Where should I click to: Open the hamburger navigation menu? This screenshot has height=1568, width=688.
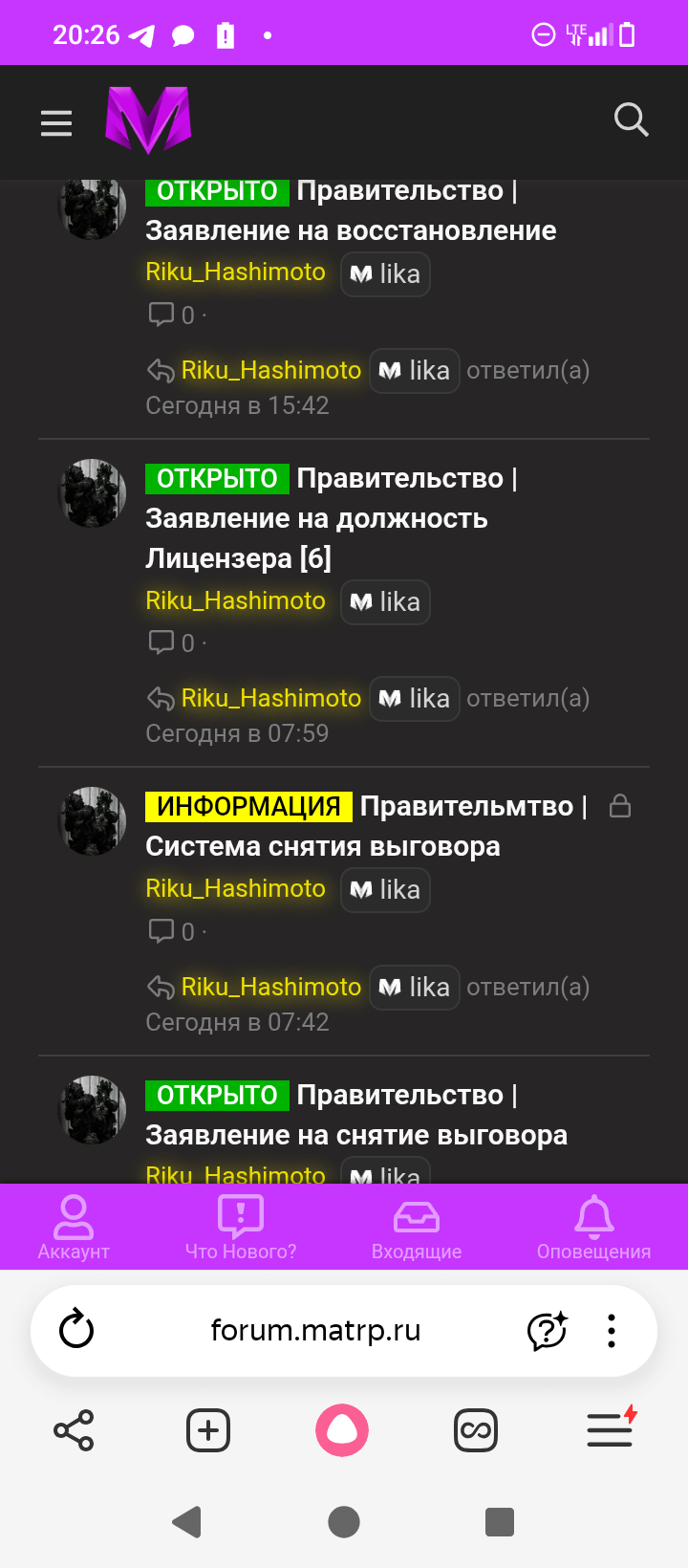pyautogui.click(x=56, y=122)
